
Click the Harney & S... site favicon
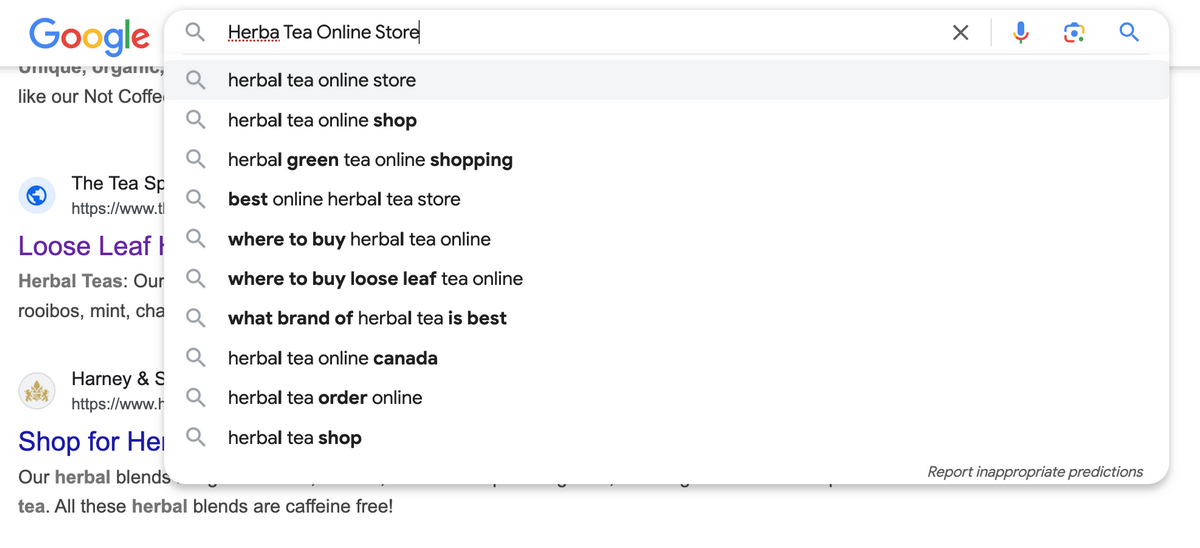click(37, 392)
